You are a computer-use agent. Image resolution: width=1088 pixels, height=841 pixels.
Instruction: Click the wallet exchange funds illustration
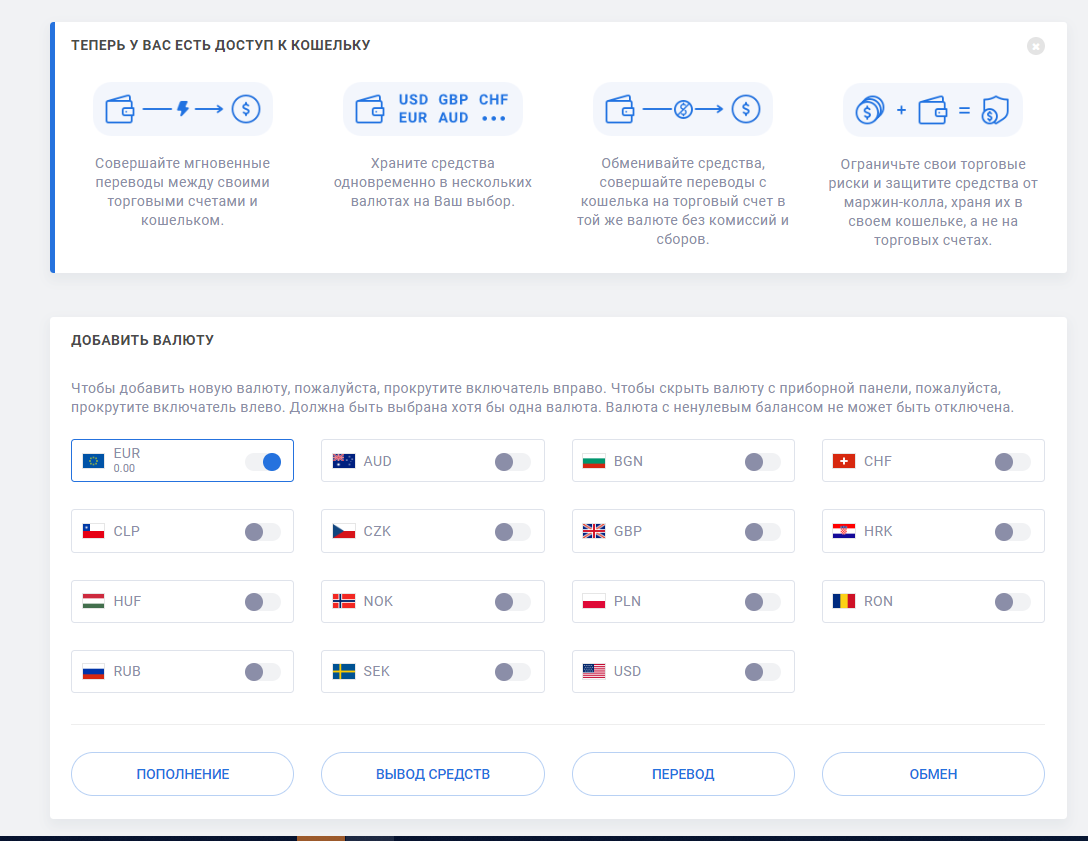[x=683, y=109]
